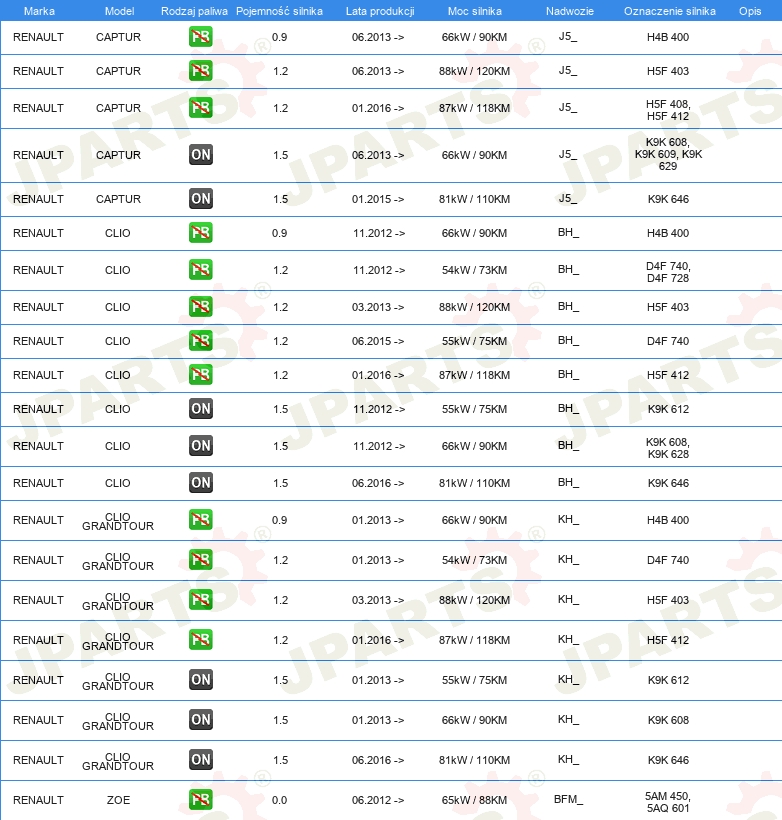Select CLIO GRANDTOUR model in H4B 400 row
The height and width of the screenshot is (820, 782).
point(118,521)
